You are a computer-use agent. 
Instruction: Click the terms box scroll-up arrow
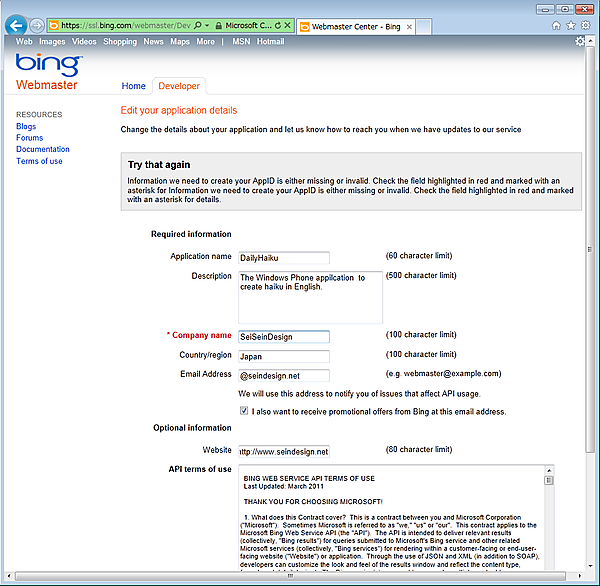point(549,470)
